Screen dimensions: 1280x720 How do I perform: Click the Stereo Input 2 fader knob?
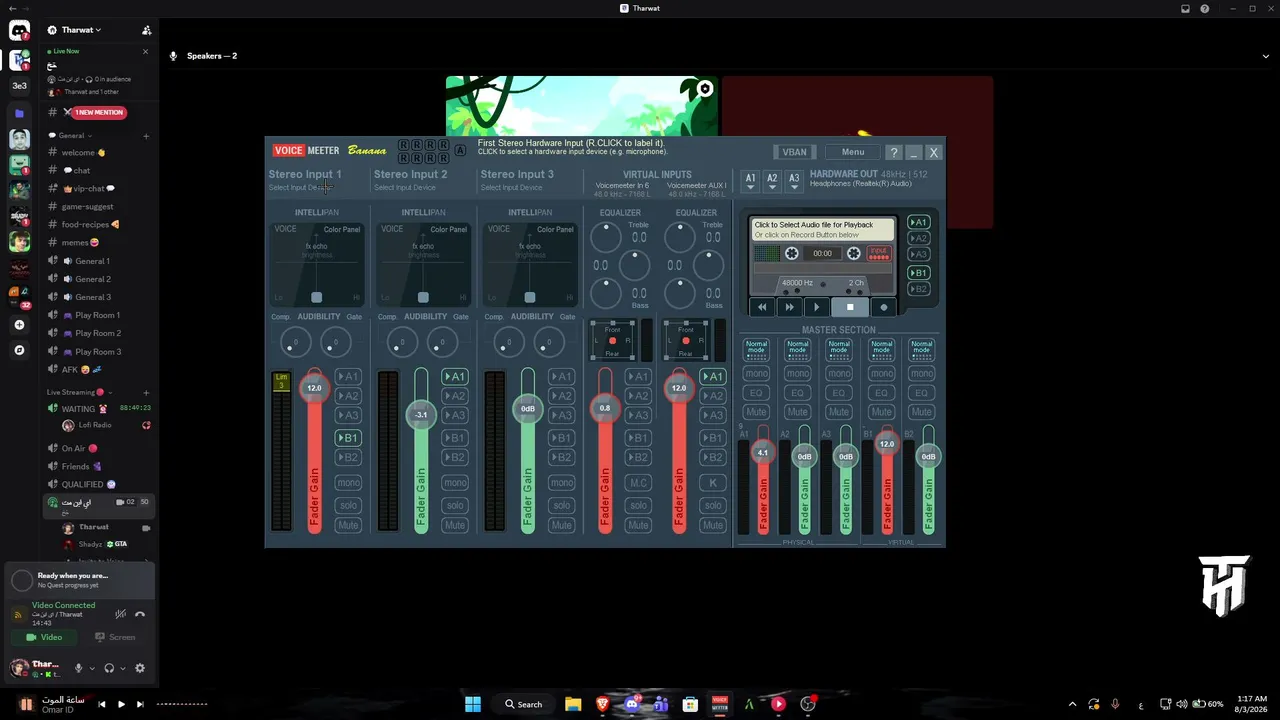[421, 414]
